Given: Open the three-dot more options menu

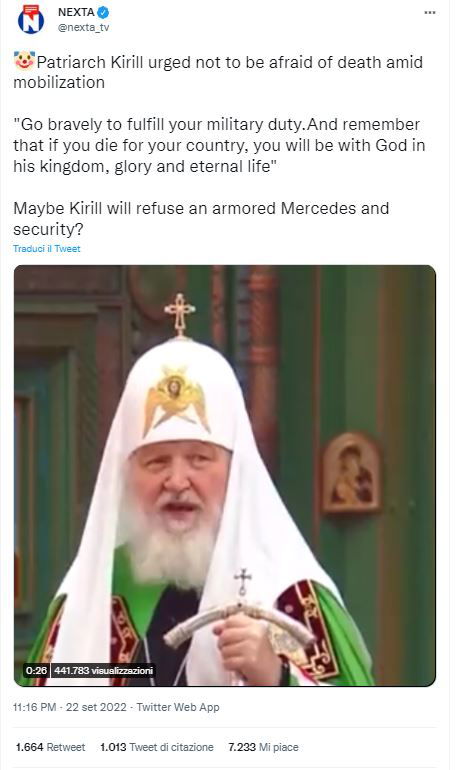Looking at the screenshot, I should [x=430, y=13].
